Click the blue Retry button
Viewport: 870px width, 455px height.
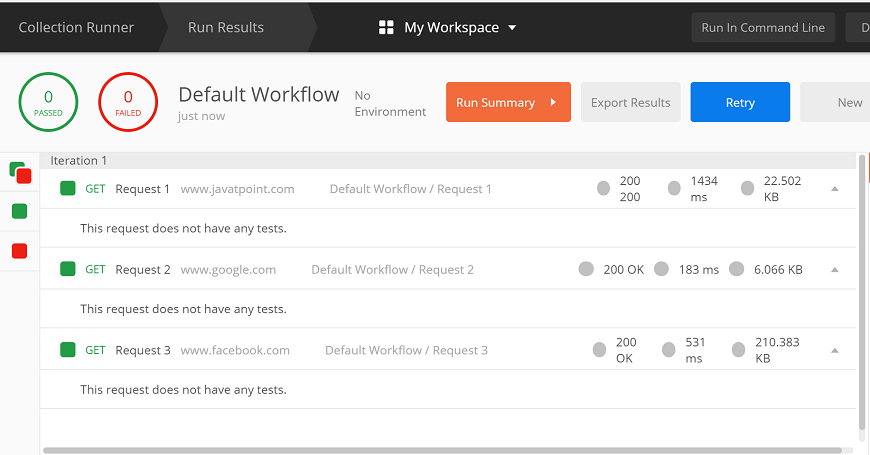coord(740,102)
